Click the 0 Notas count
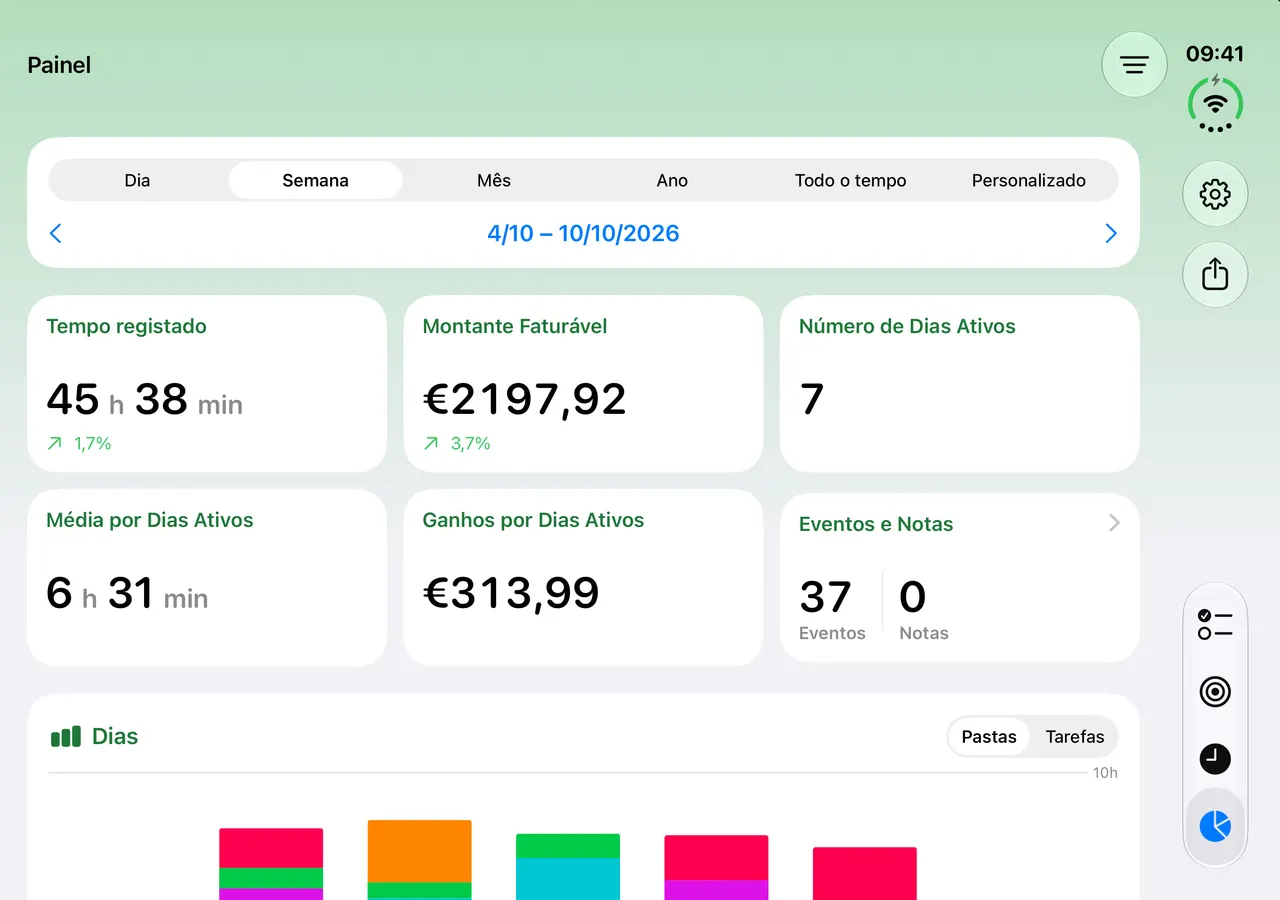 point(923,610)
